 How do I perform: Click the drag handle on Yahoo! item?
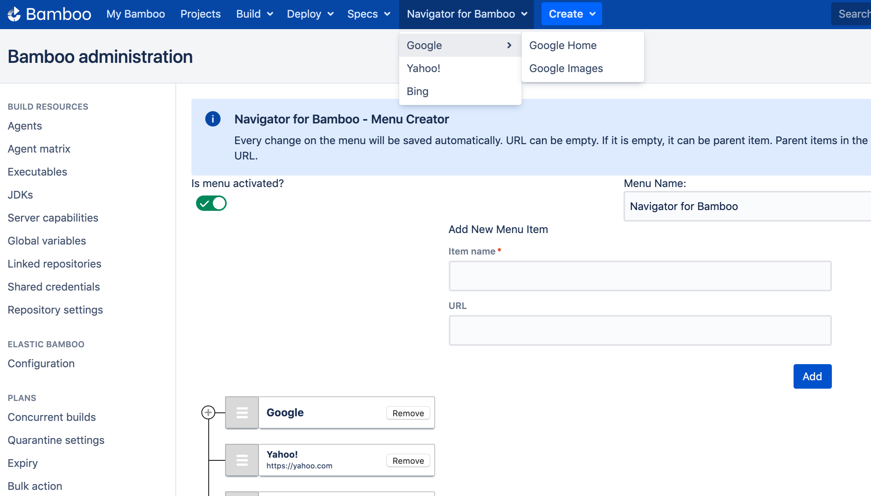coord(242,461)
